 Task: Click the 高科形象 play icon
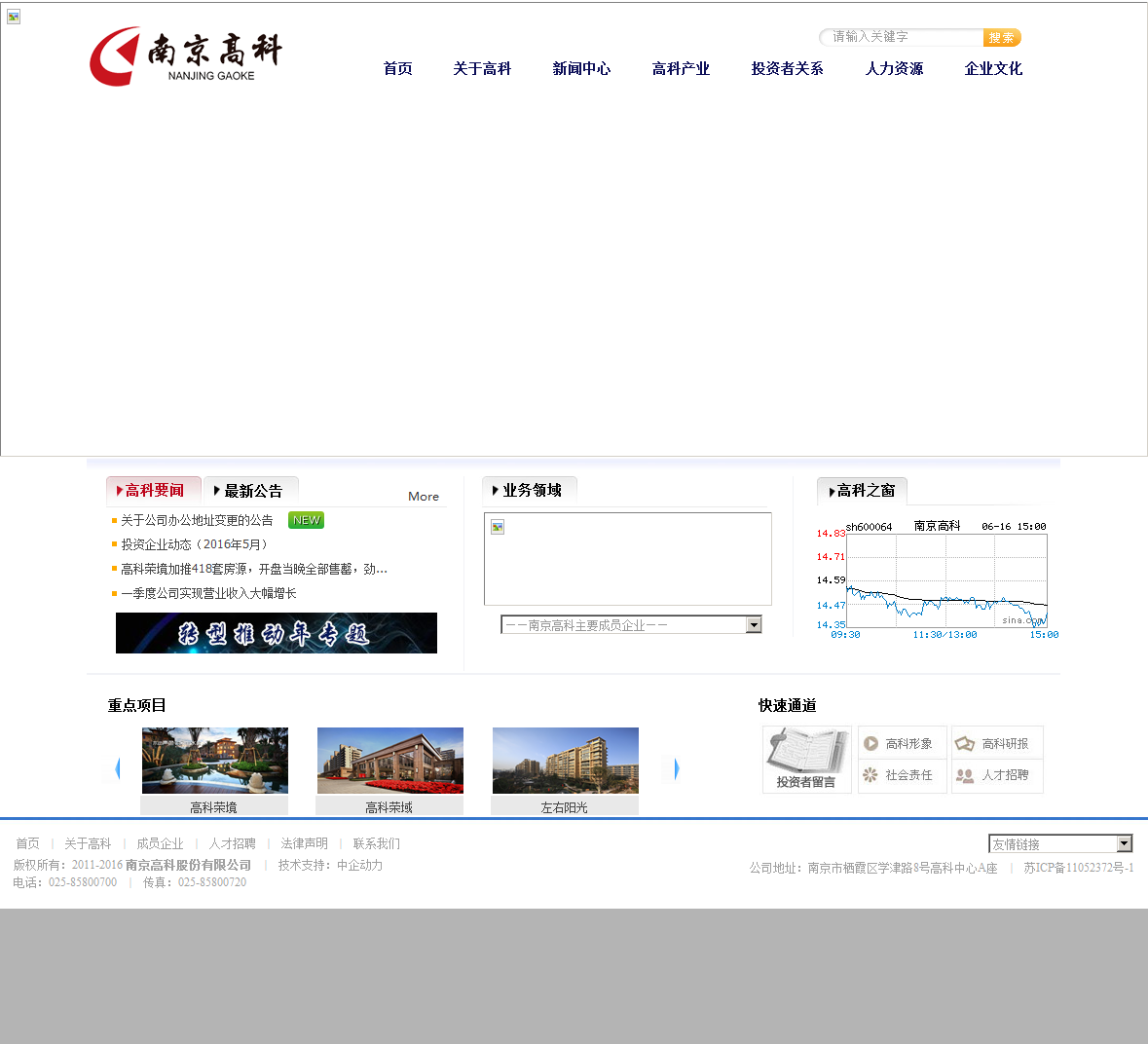point(870,743)
